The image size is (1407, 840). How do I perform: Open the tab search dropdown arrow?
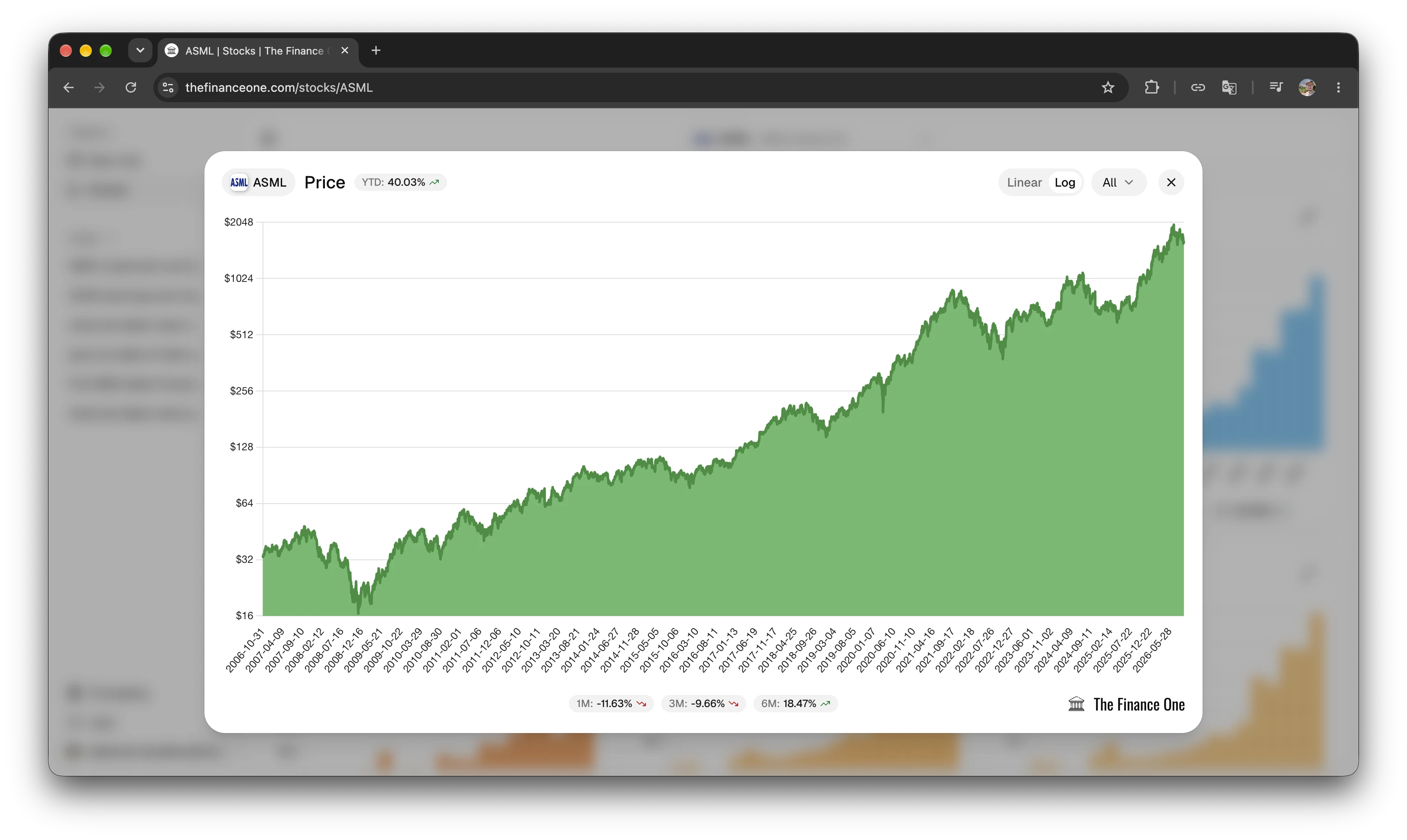(140, 50)
